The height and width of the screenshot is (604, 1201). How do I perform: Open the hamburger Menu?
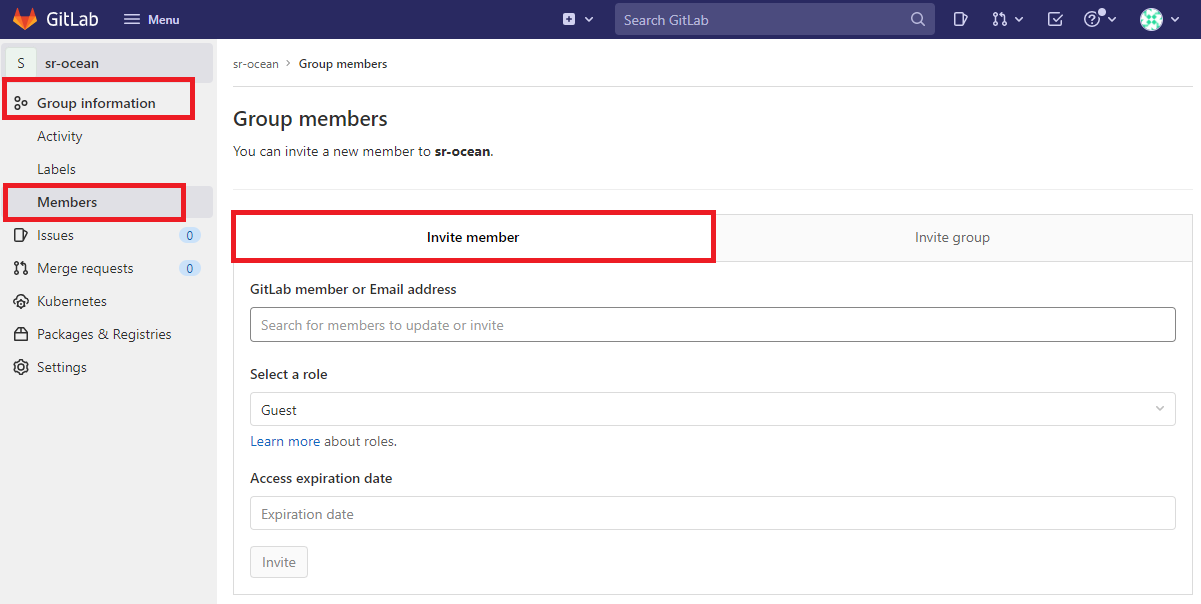coord(151,19)
